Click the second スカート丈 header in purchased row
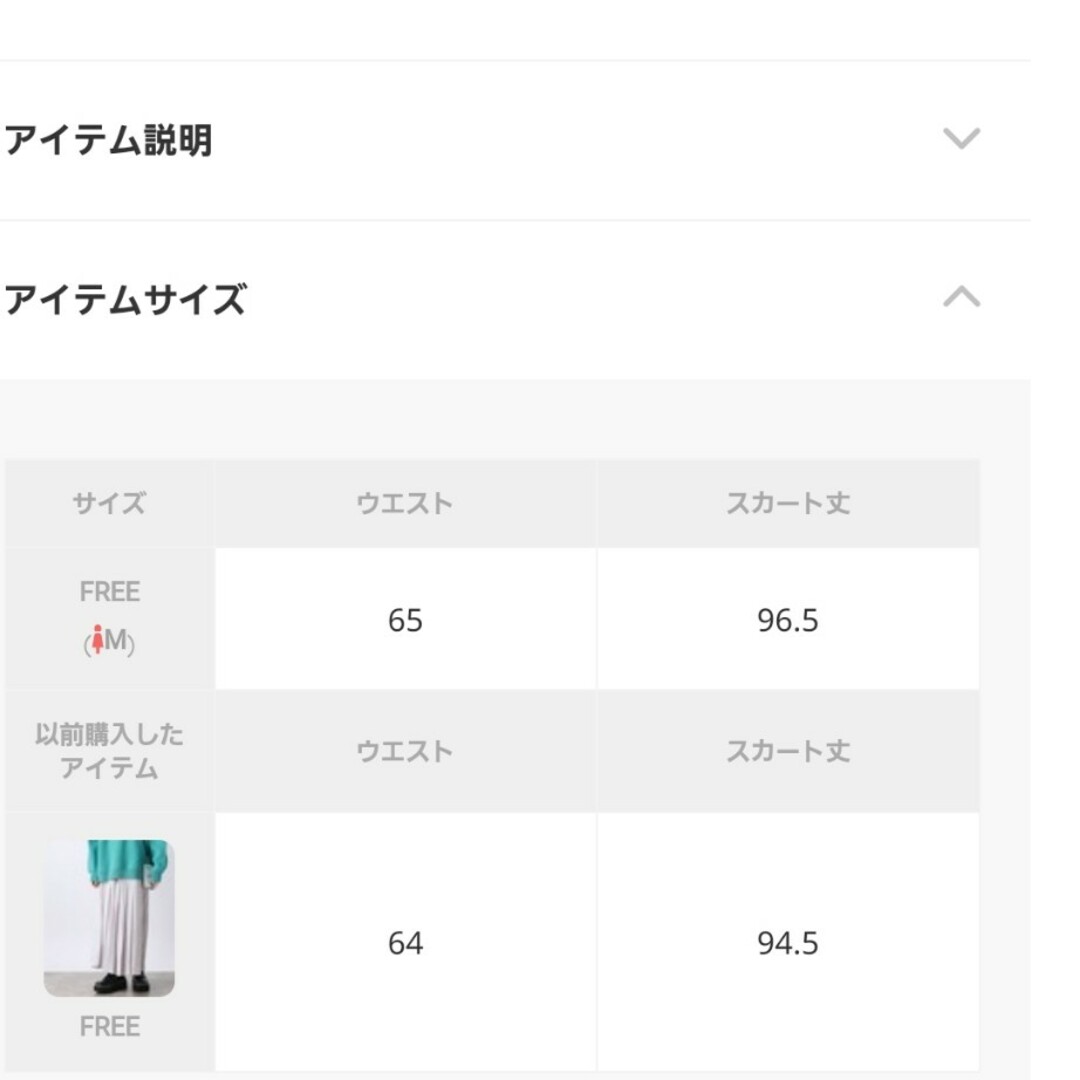This screenshot has height=1080, width=1080. tap(788, 751)
